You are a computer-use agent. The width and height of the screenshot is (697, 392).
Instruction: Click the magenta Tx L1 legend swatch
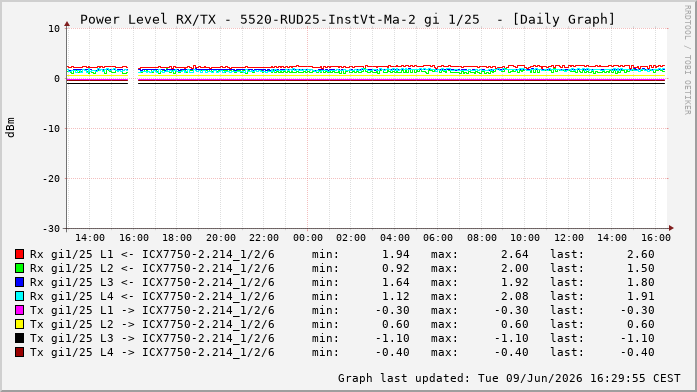click(20, 310)
